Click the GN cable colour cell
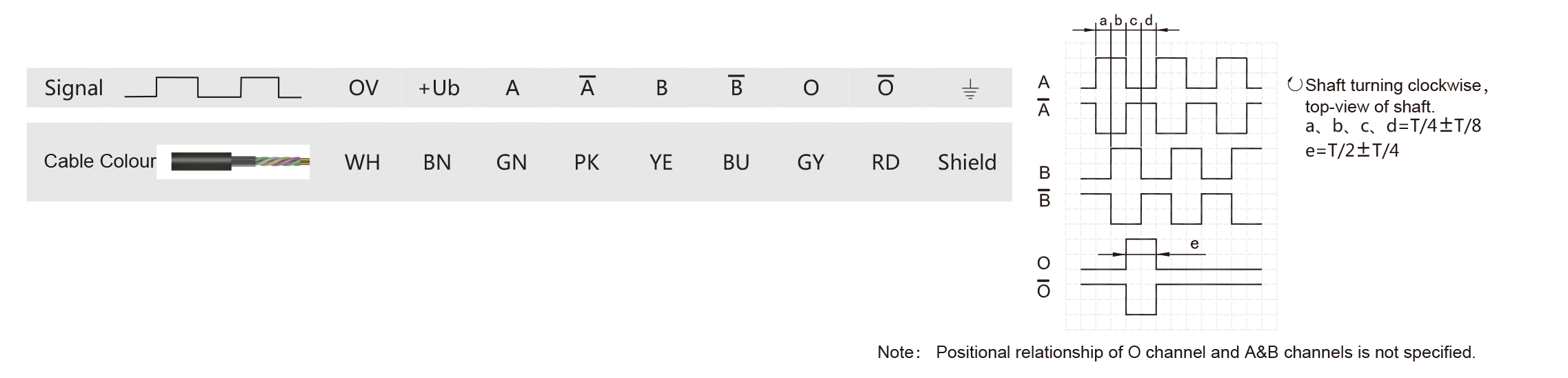 point(512,162)
